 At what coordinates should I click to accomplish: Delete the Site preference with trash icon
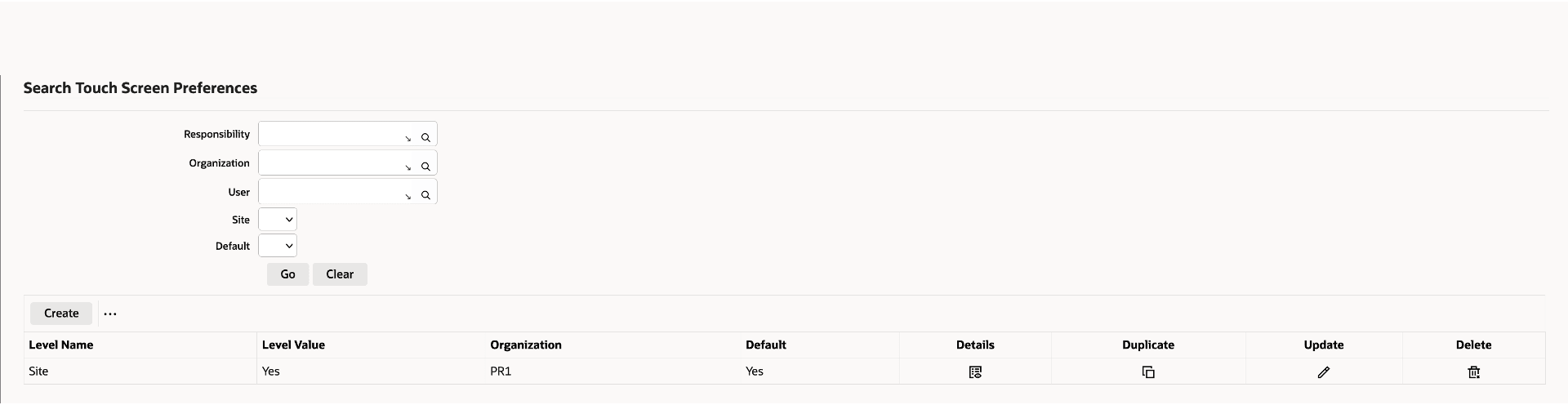1474,372
